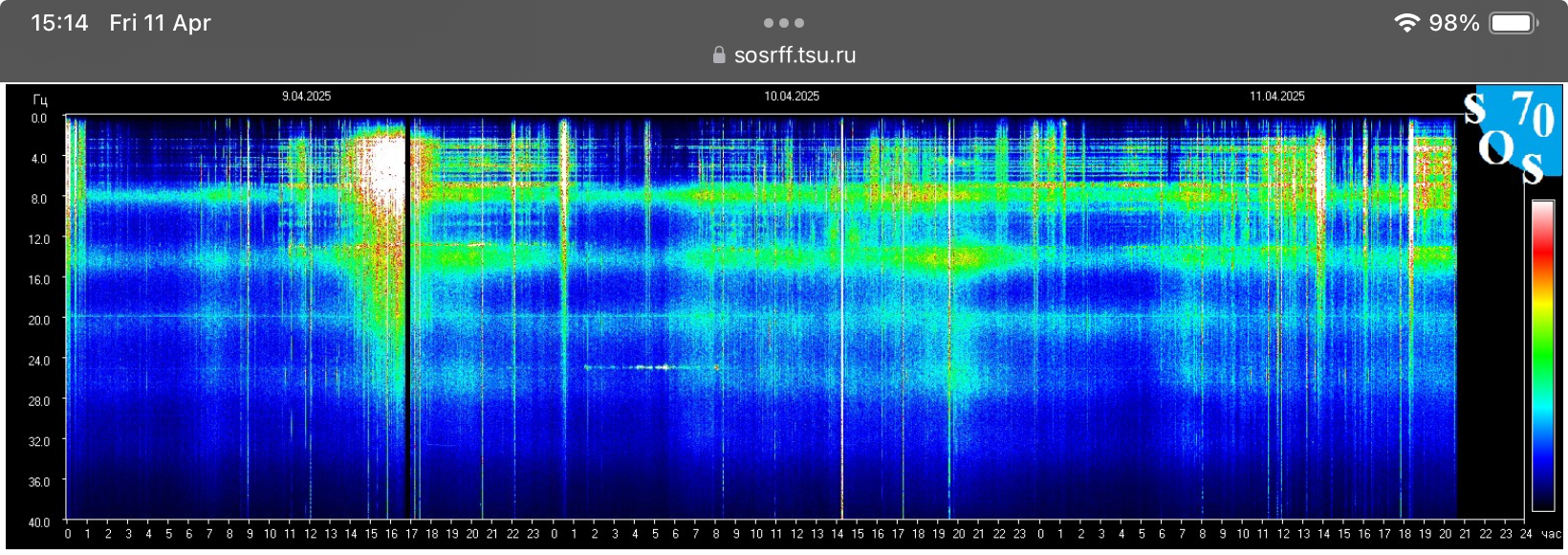This screenshot has width=1568, height=555.
Task: Click the 16.0 frequency tick label
Action: [x=39, y=280]
